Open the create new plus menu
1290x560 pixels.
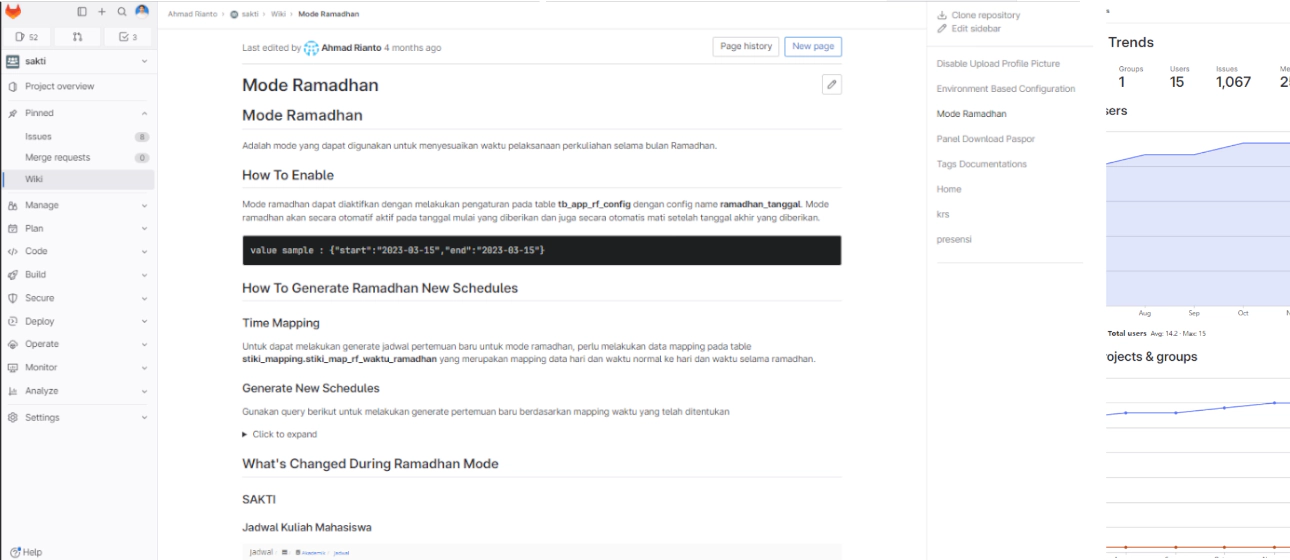pyautogui.click(x=102, y=12)
